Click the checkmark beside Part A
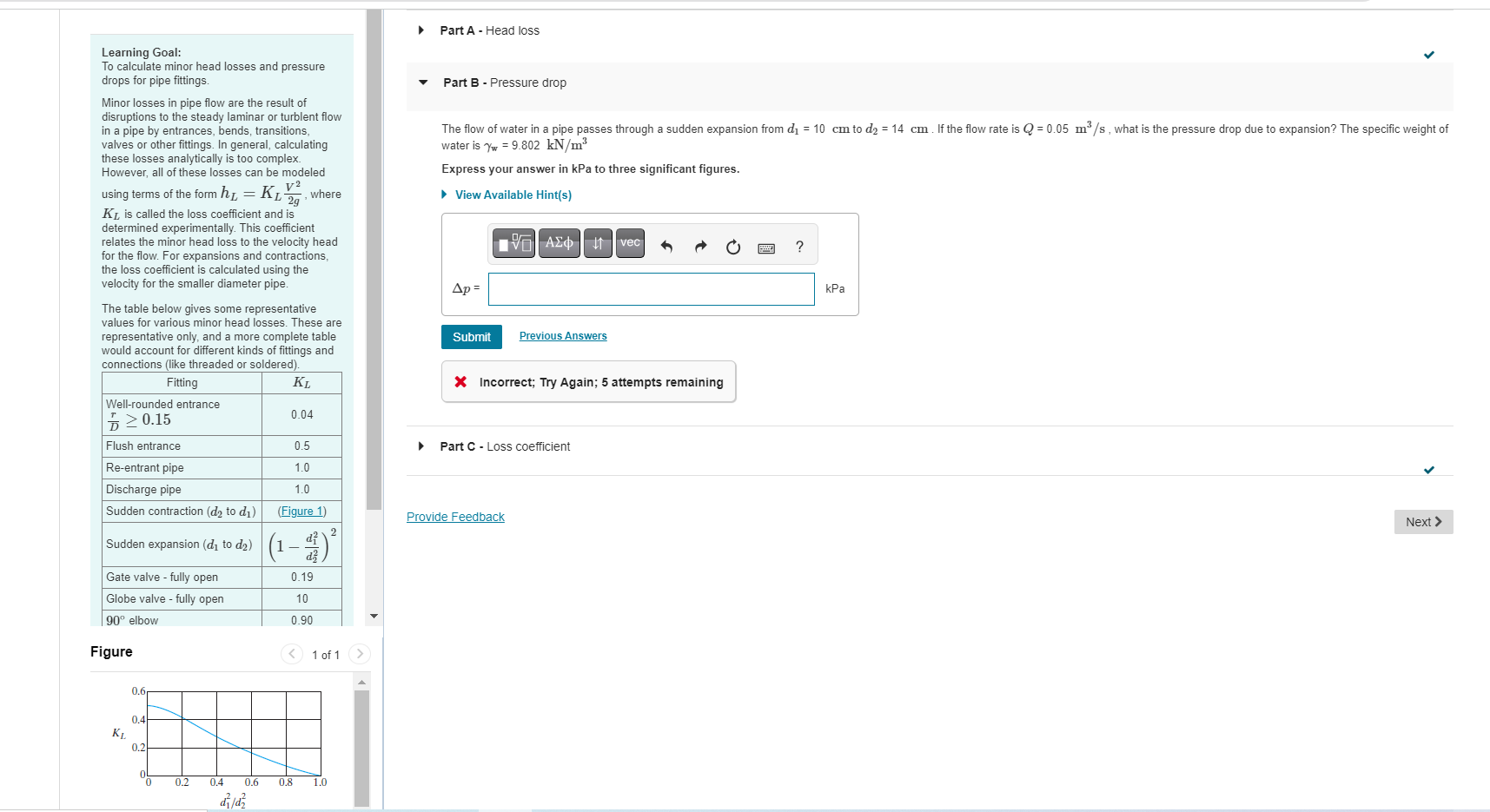The height and width of the screenshot is (812, 1490). [x=1429, y=55]
